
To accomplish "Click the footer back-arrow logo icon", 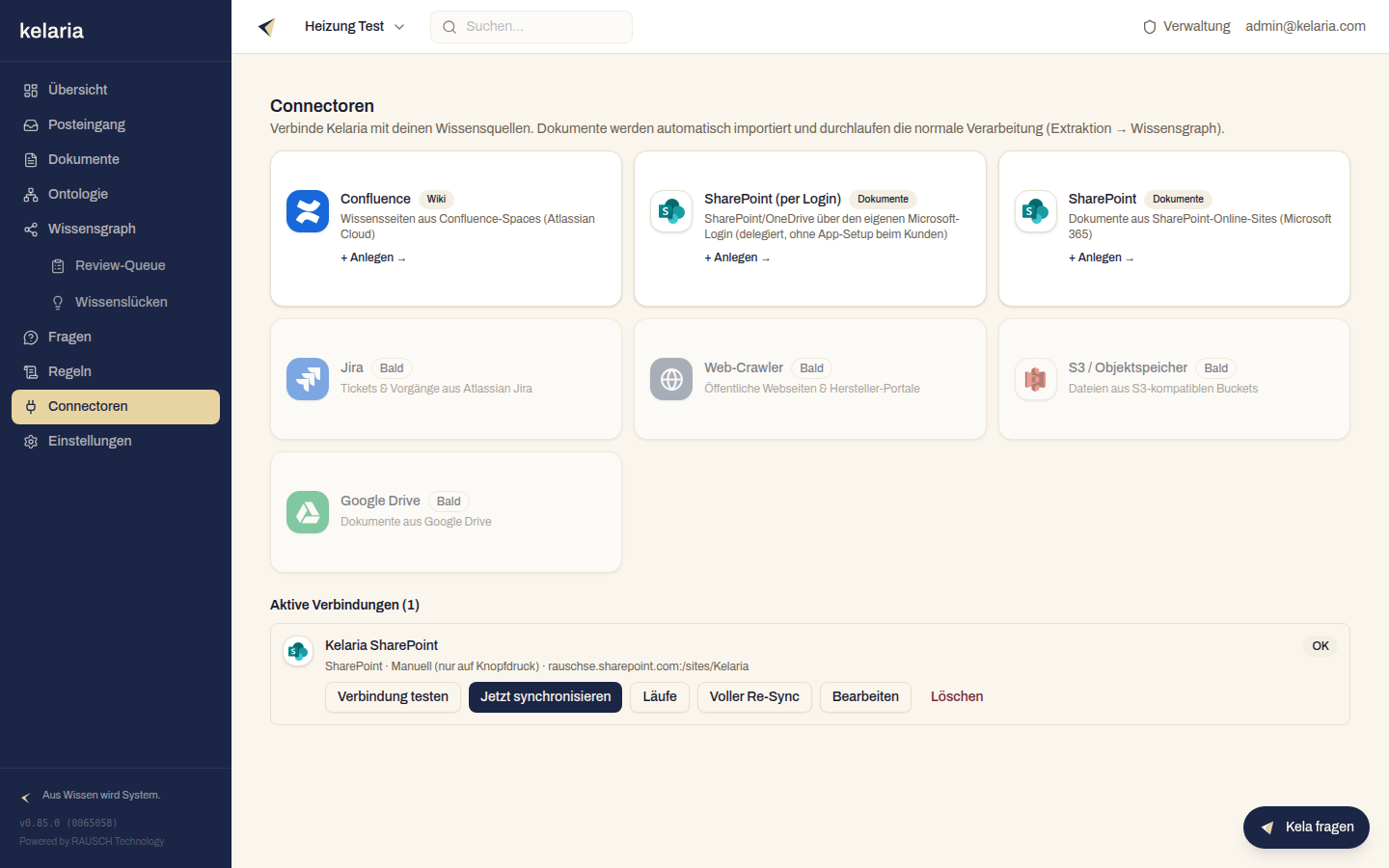I will click(26, 797).
